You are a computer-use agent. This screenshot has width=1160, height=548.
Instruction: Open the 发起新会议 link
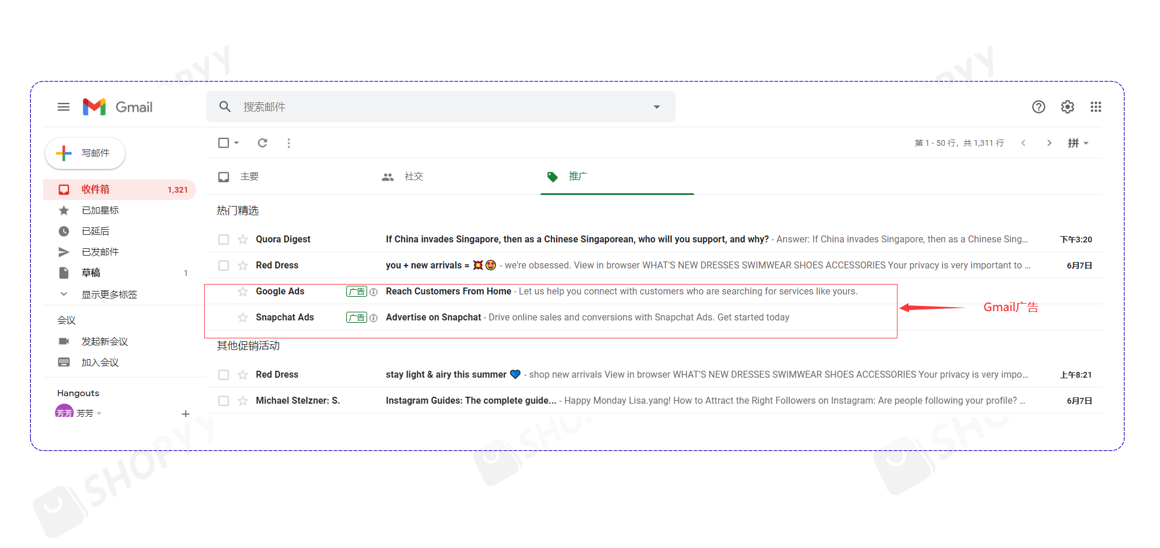pyautogui.click(x=104, y=342)
